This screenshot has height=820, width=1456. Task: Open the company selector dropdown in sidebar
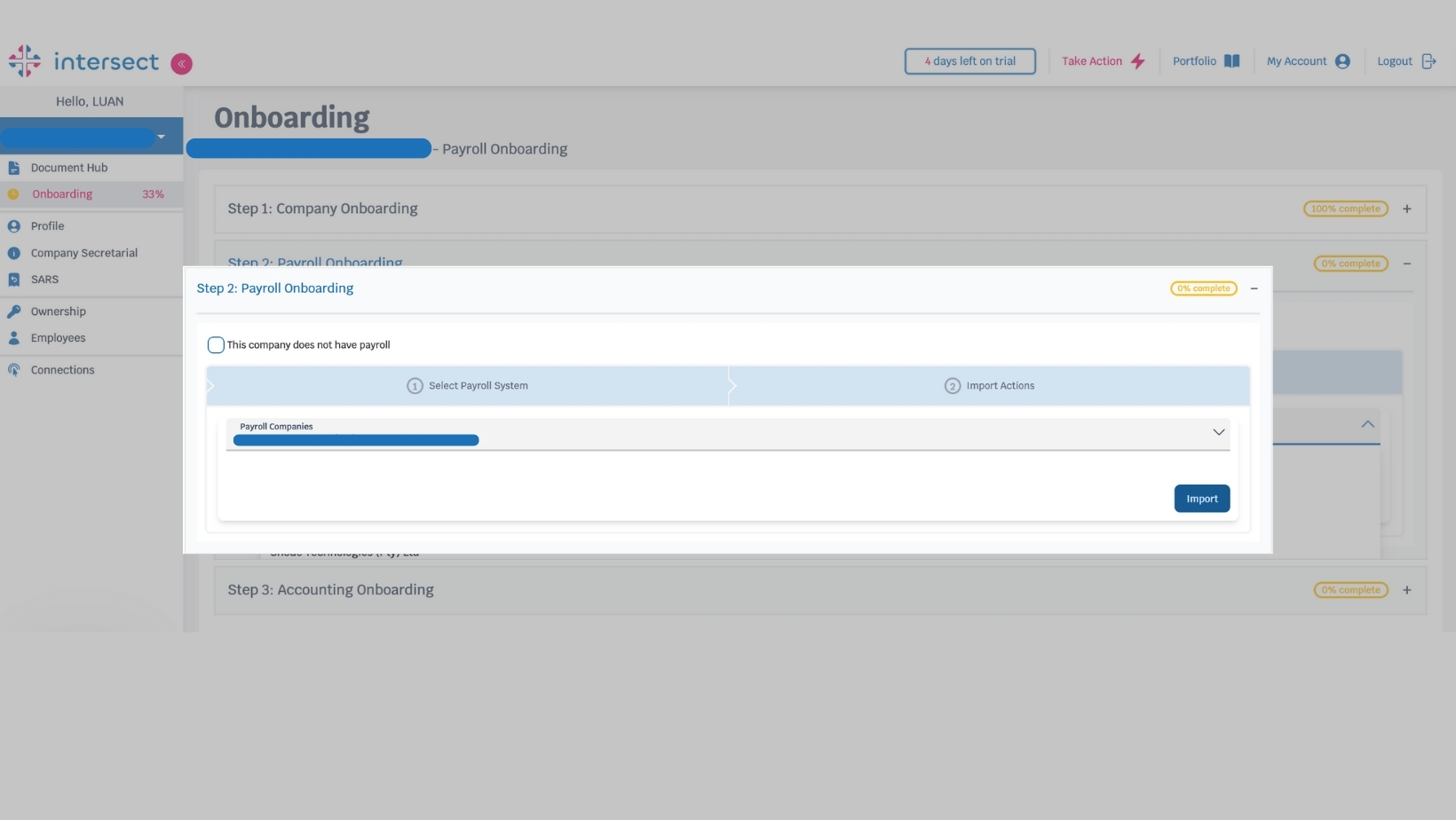click(x=161, y=137)
